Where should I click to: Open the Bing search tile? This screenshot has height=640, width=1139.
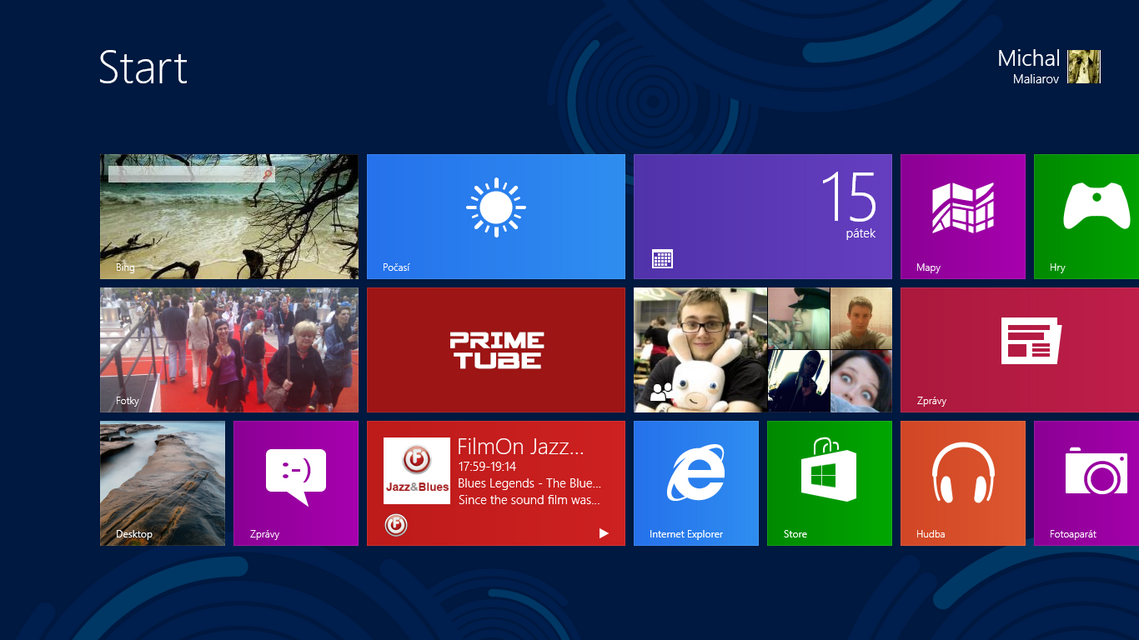(x=228, y=216)
